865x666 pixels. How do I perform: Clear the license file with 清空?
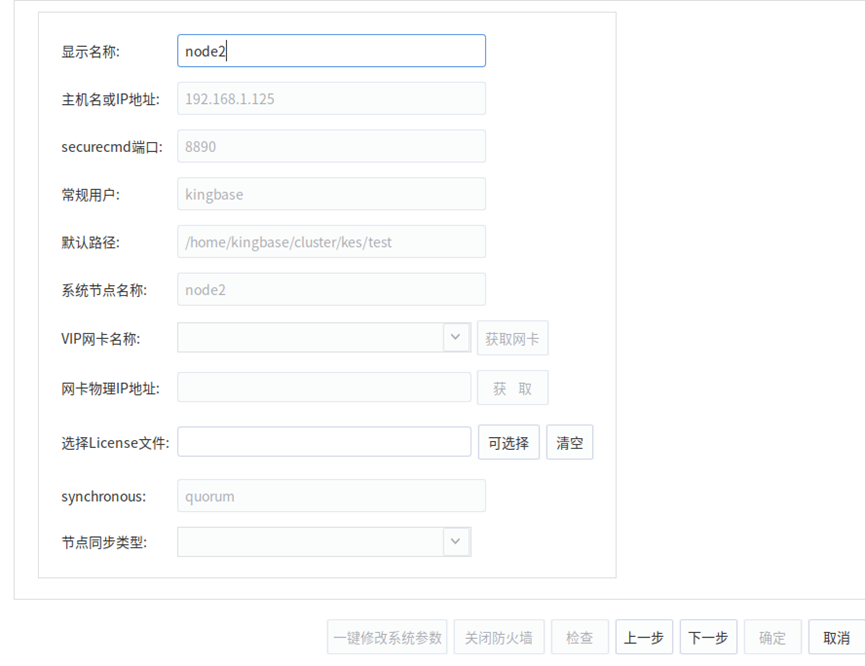[570, 442]
